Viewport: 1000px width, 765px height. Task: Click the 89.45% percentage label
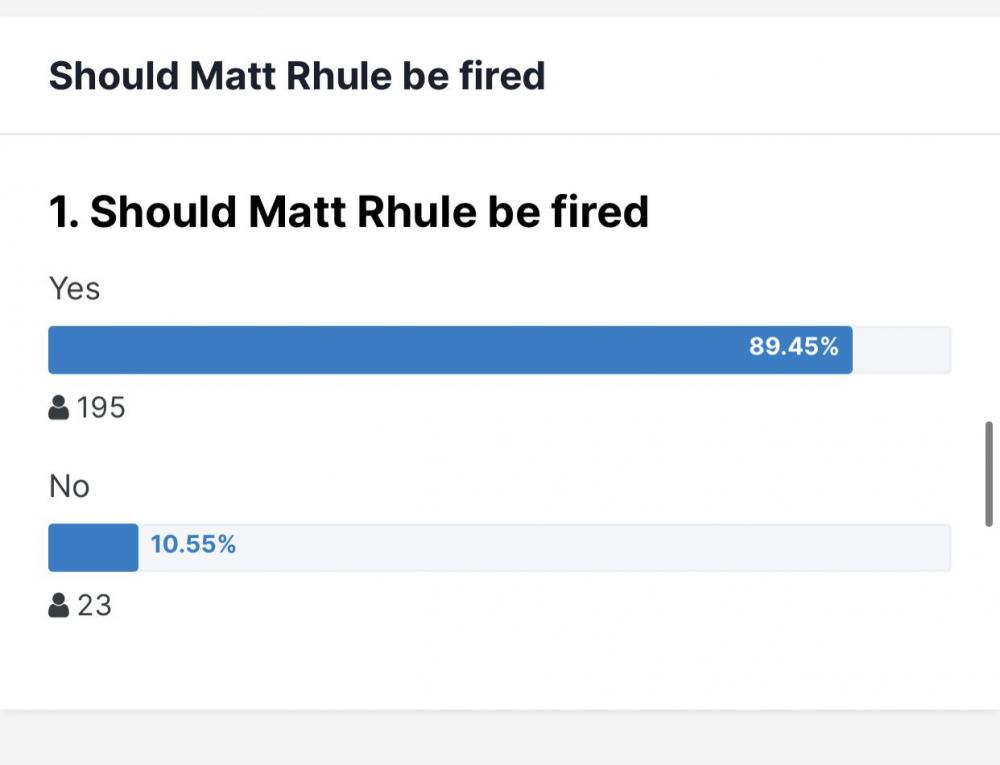click(x=793, y=348)
